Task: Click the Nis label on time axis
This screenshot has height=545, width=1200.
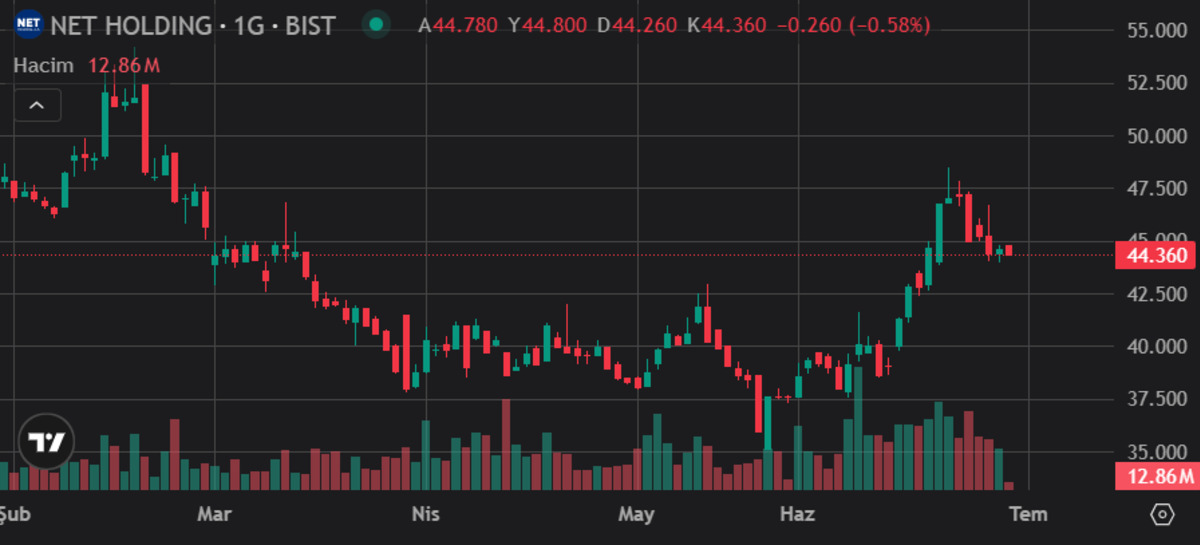Action: pos(426,514)
